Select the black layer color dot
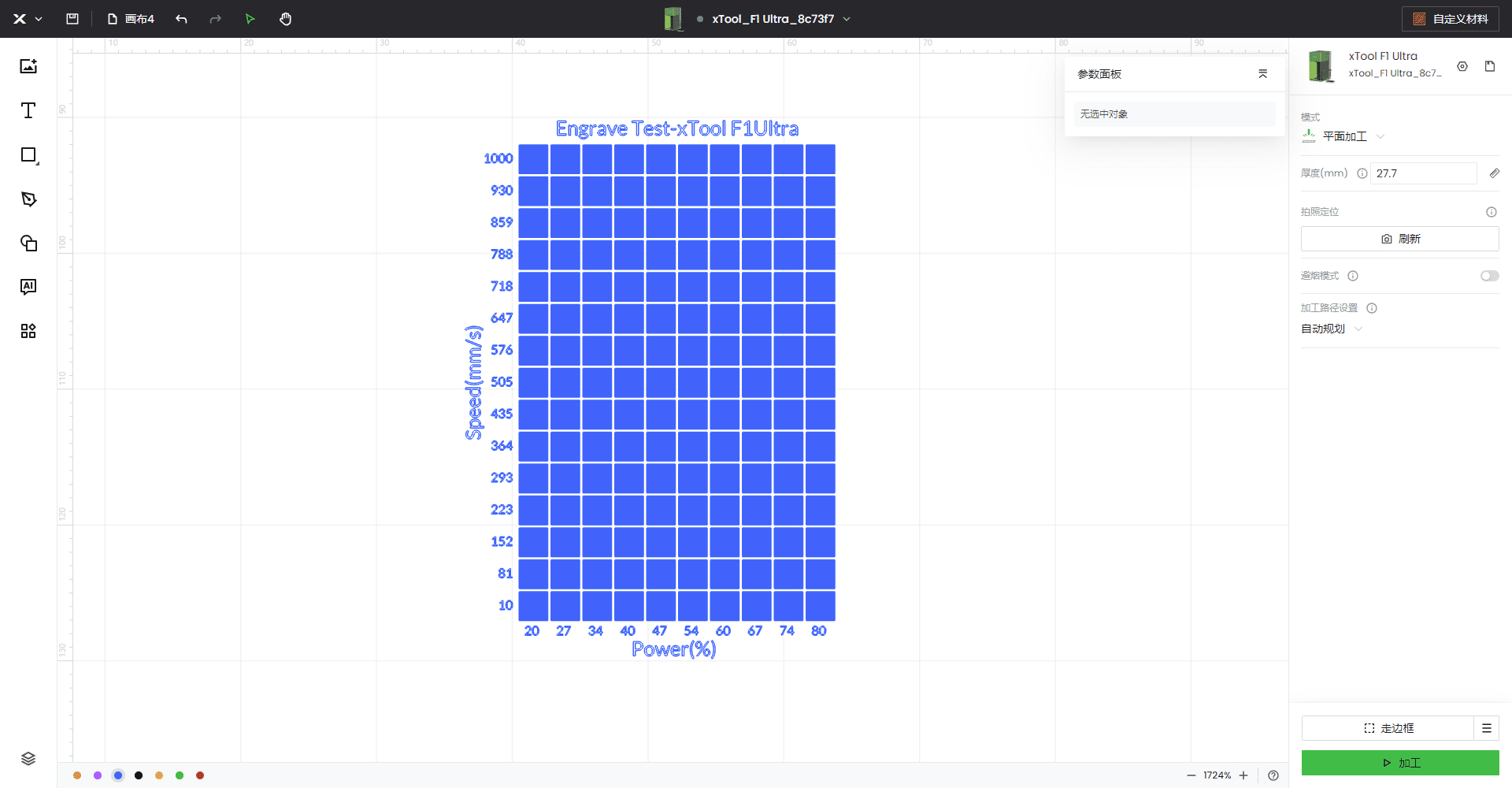Viewport: 1512px width, 788px height. (x=139, y=775)
